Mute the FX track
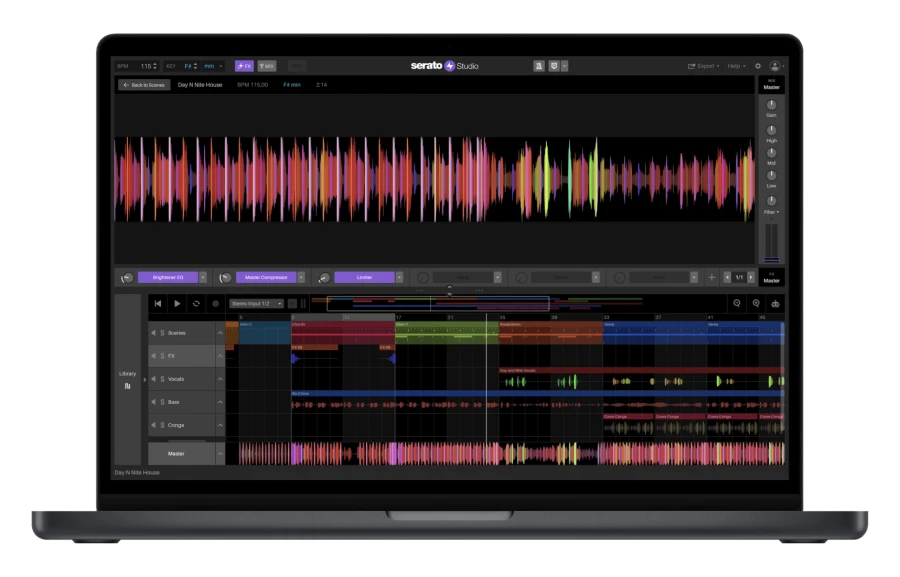This screenshot has width=900, height=577. click(154, 356)
